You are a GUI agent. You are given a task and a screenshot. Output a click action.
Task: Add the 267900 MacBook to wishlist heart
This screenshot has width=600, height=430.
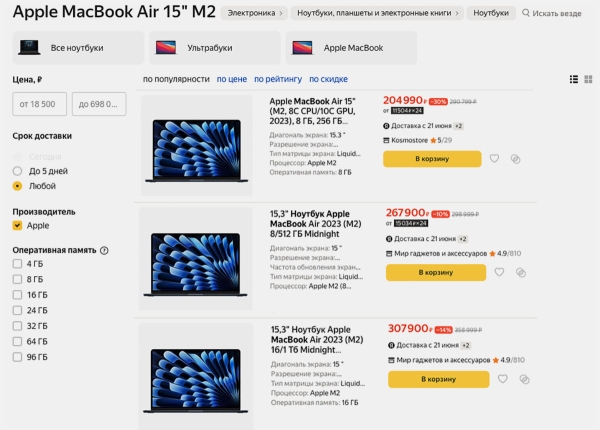(499, 272)
